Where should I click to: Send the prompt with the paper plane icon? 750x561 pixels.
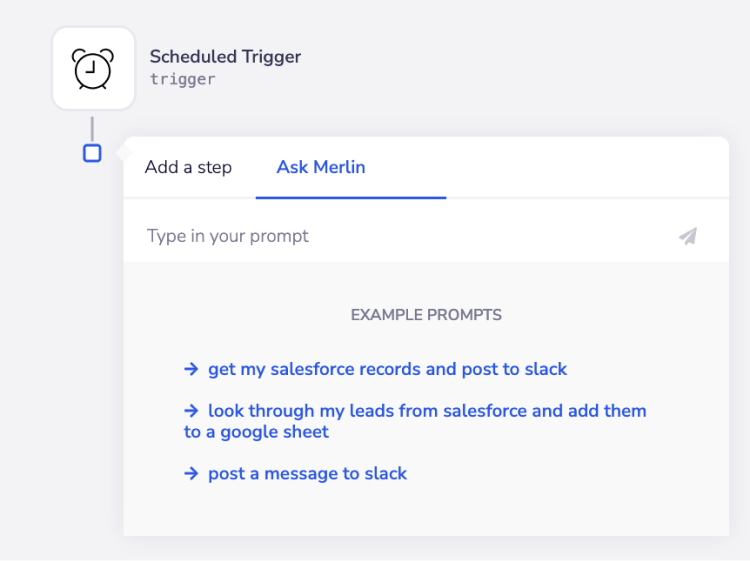[688, 236]
